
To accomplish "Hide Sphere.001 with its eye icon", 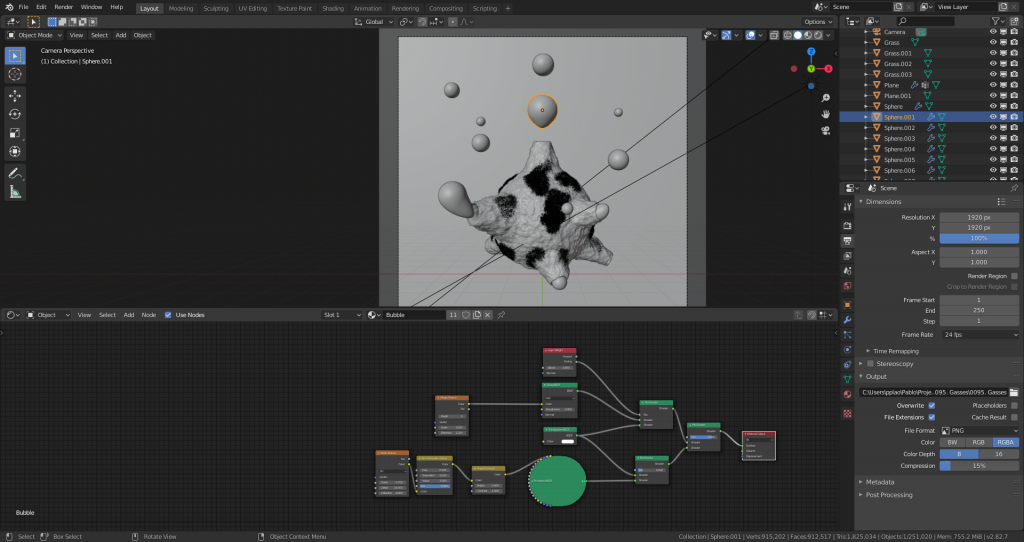I will pyautogui.click(x=993, y=117).
